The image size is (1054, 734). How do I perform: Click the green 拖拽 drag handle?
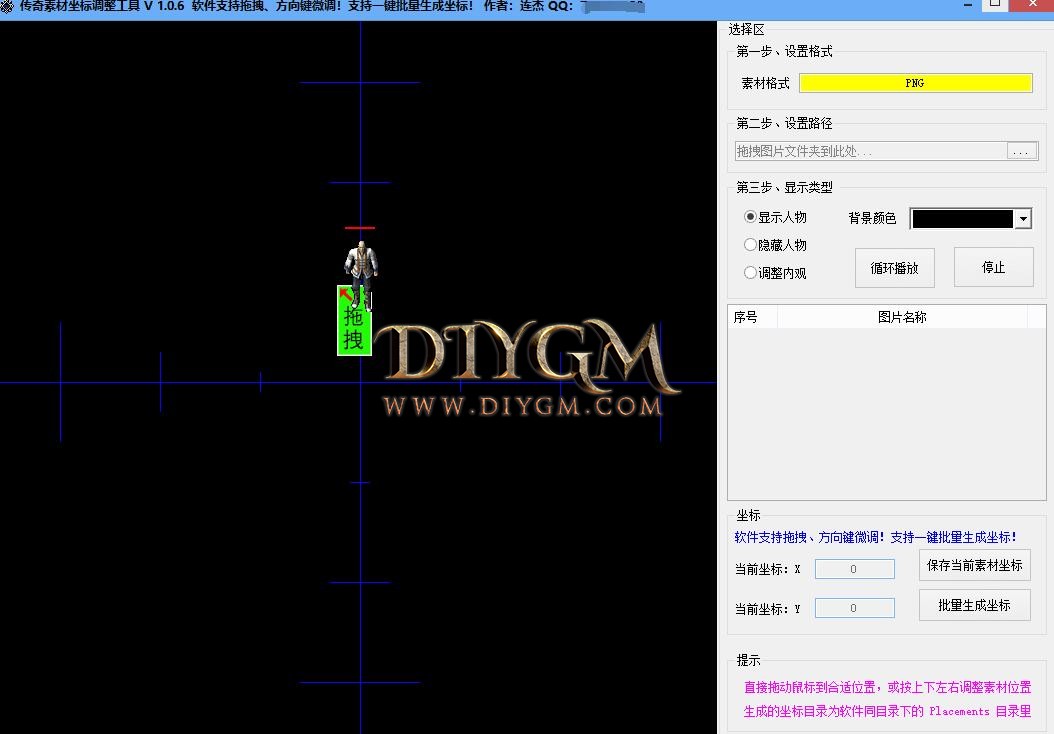point(354,321)
